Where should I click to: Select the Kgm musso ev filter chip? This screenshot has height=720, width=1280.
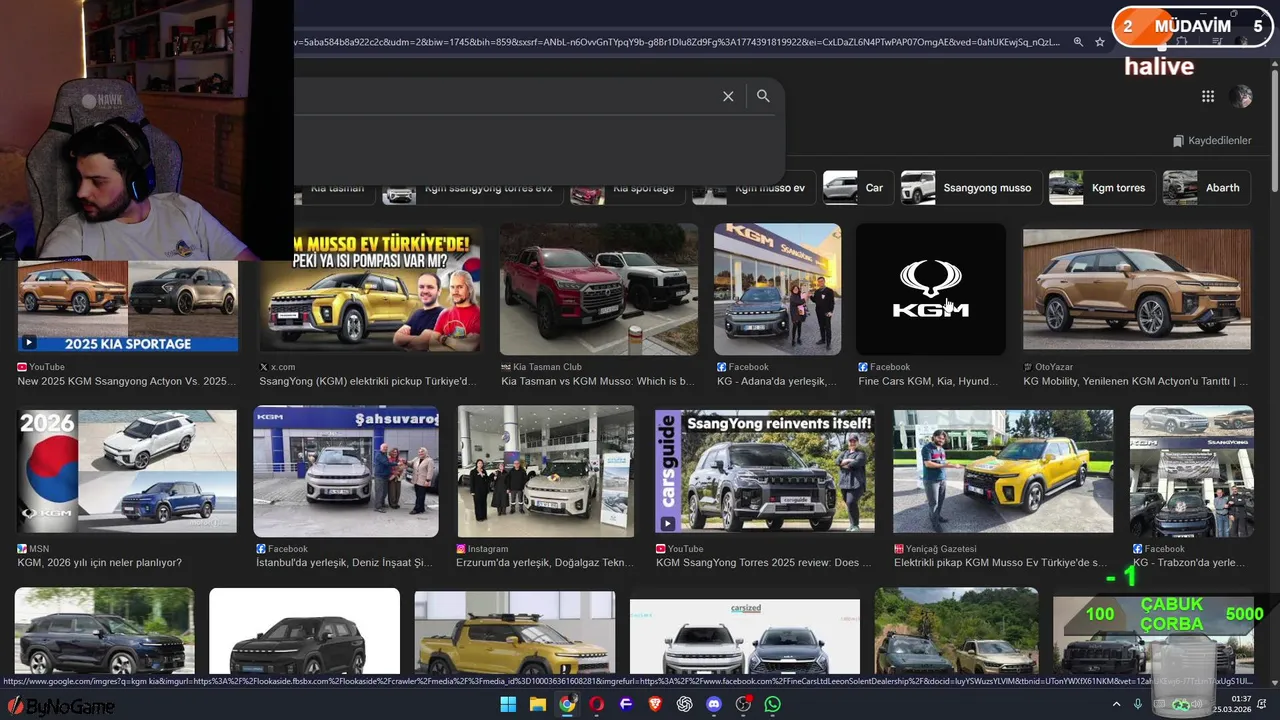coord(753,188)
